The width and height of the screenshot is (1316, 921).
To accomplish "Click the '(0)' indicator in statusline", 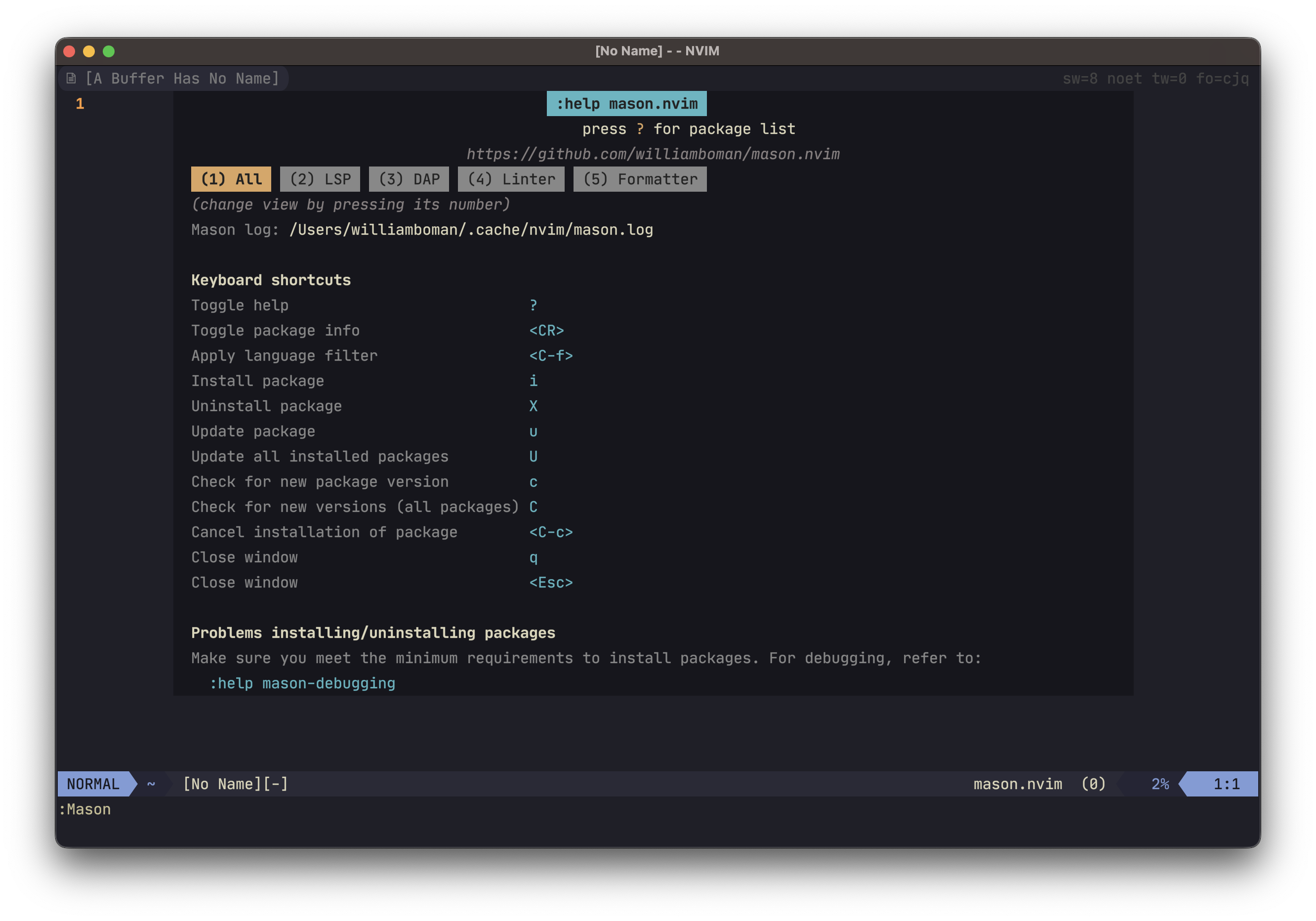I will [1094, 784].
